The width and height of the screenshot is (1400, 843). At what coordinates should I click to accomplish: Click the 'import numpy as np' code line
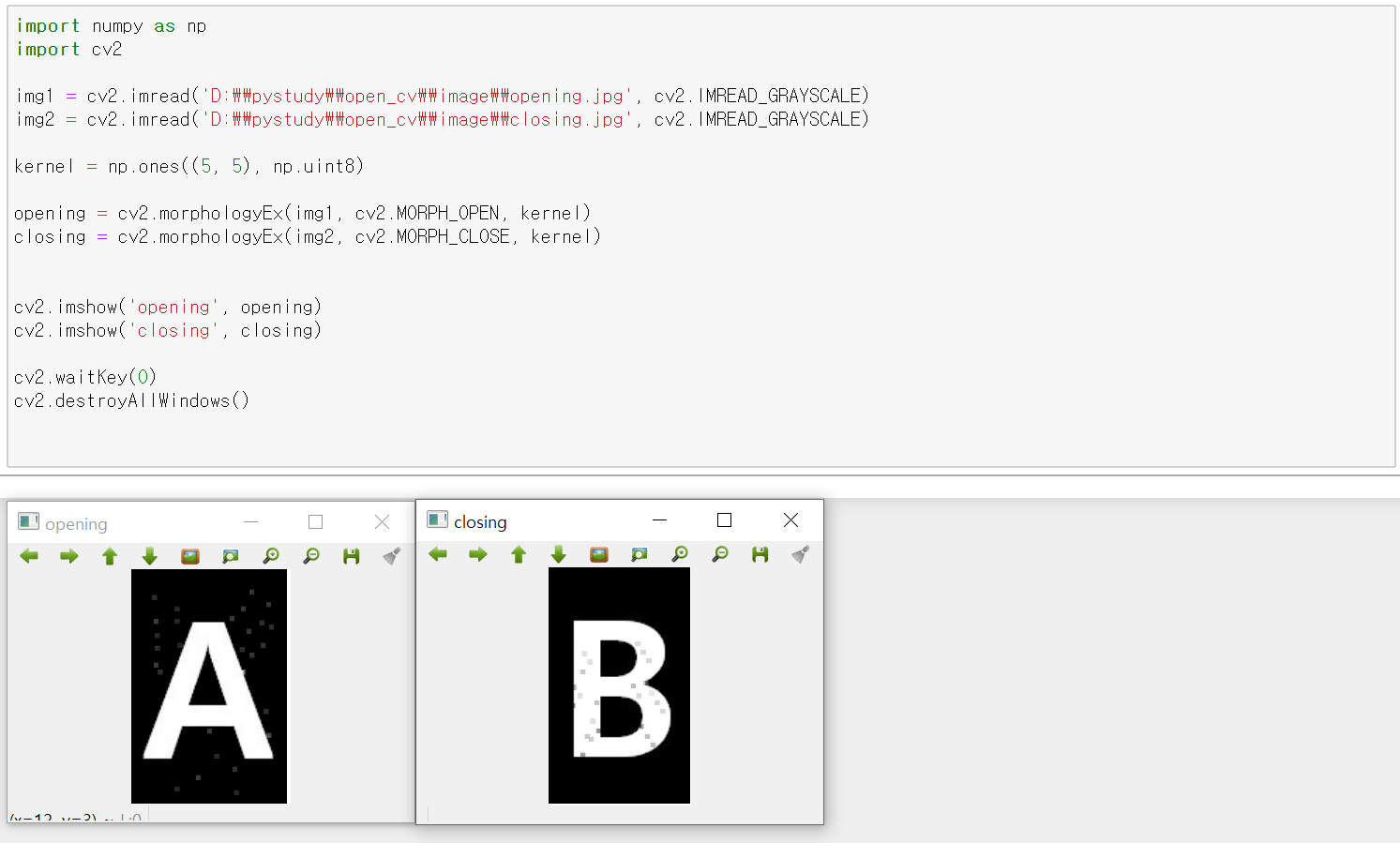click(111, 26)
